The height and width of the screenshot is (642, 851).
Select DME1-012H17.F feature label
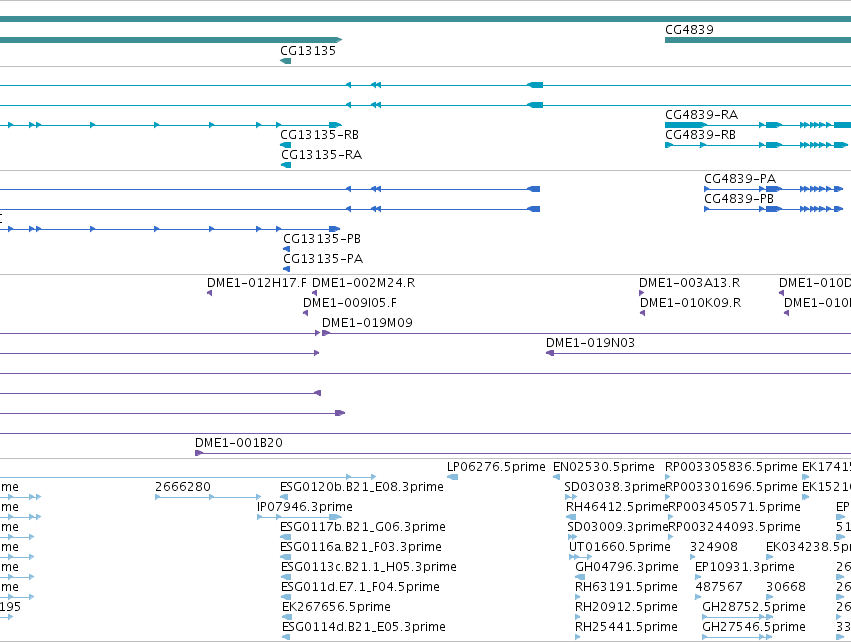pyautogui.click(x=257, y=283)
